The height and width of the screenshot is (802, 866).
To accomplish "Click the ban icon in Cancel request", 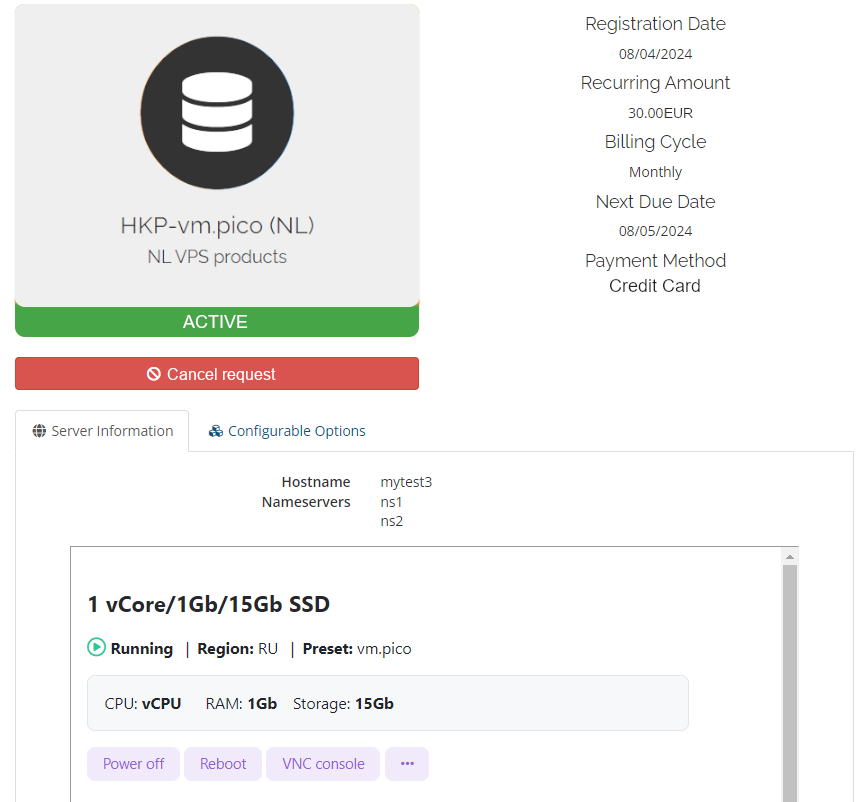I will coord(154,374).
